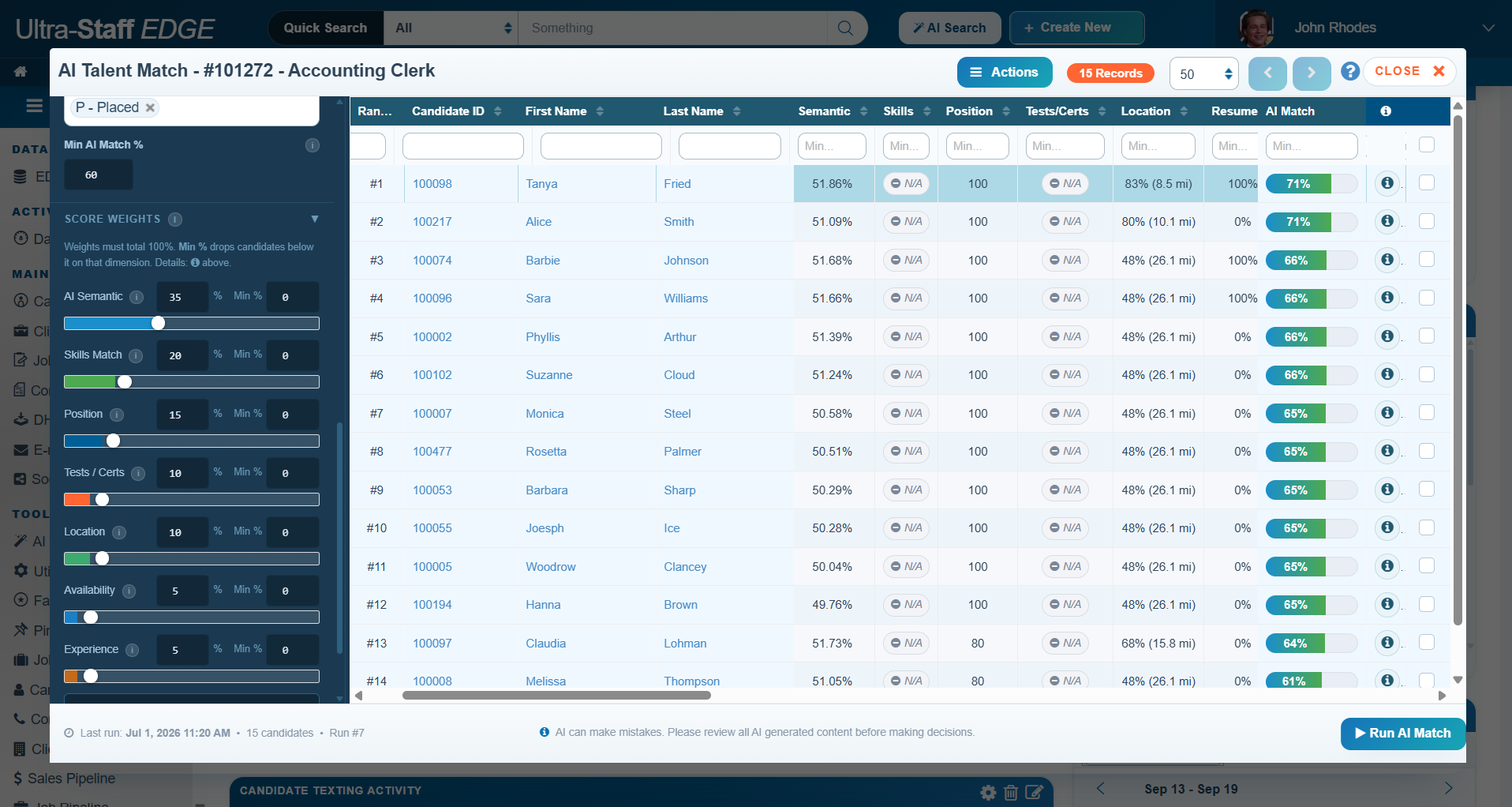The height and width of the screenshot is (807, 1512).
Task: Show AI Semantic weight info
Action: tap(137, 297)
